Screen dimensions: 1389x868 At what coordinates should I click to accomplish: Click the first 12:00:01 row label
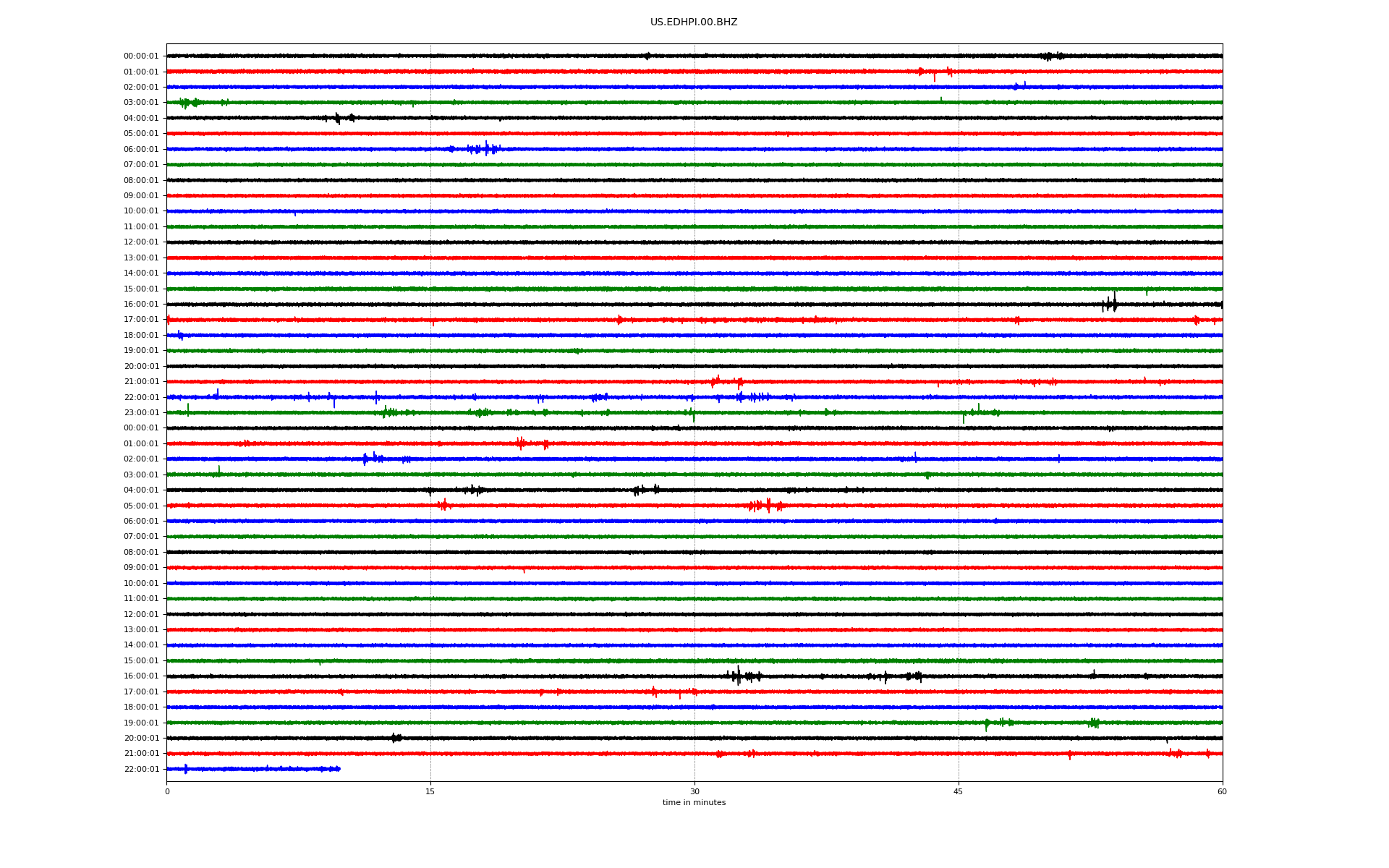pyautogui.click(x=141, y=242)
